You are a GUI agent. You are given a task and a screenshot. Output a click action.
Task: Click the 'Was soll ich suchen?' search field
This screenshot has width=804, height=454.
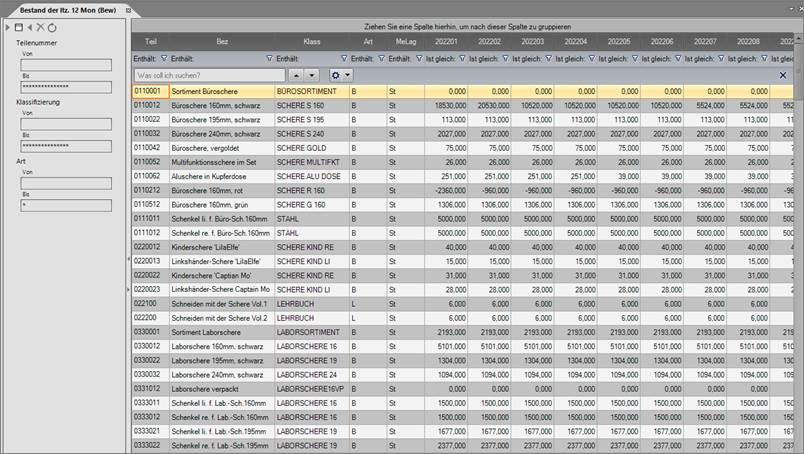click(x=208, y=75)
